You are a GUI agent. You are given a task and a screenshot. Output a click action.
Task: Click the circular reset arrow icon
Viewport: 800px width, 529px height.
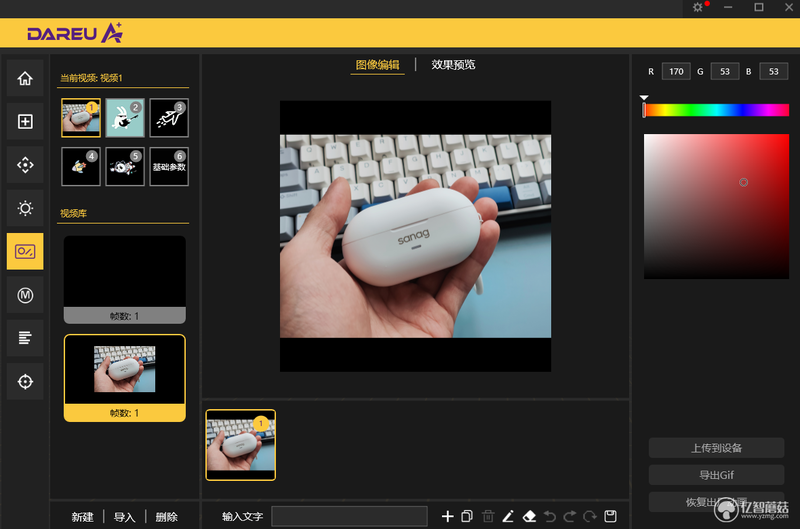coord(590,516)
